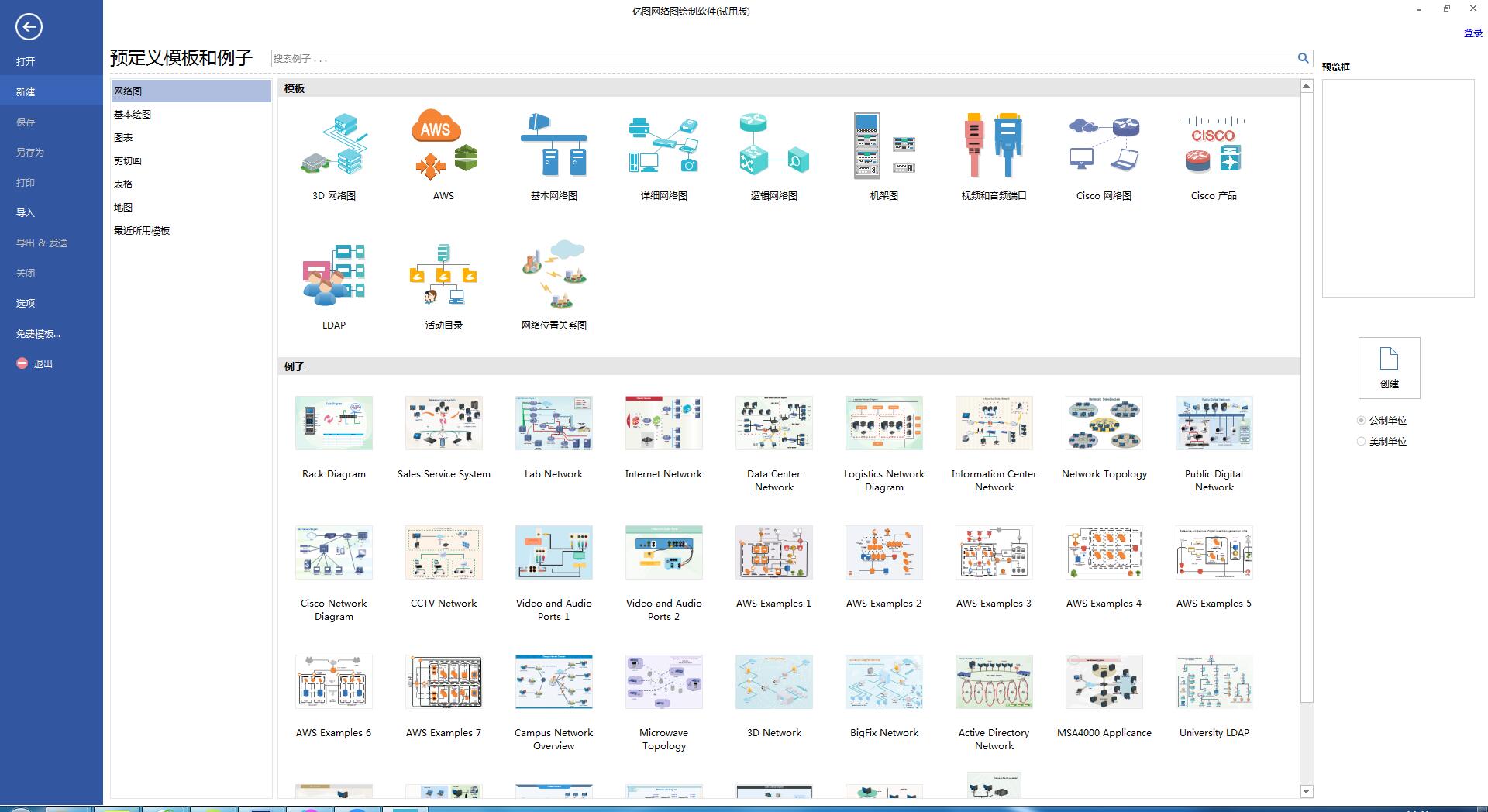Image resolution: width=1488 pixels, height=812 pixels.
Task: Click 保存 in the sidebar
Action: coord(26,122)
